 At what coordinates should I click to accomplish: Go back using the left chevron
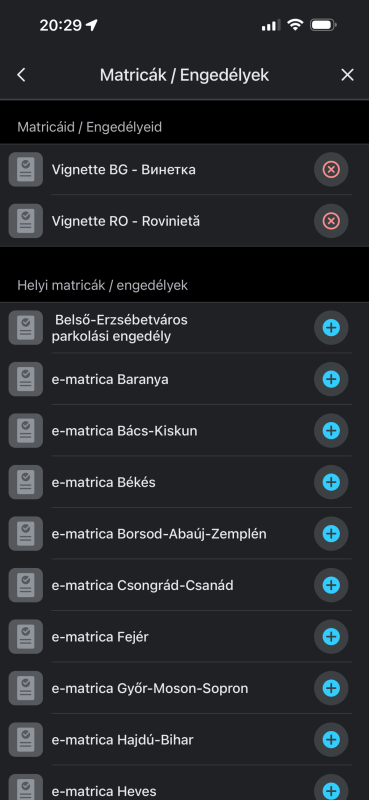(21, 75)
